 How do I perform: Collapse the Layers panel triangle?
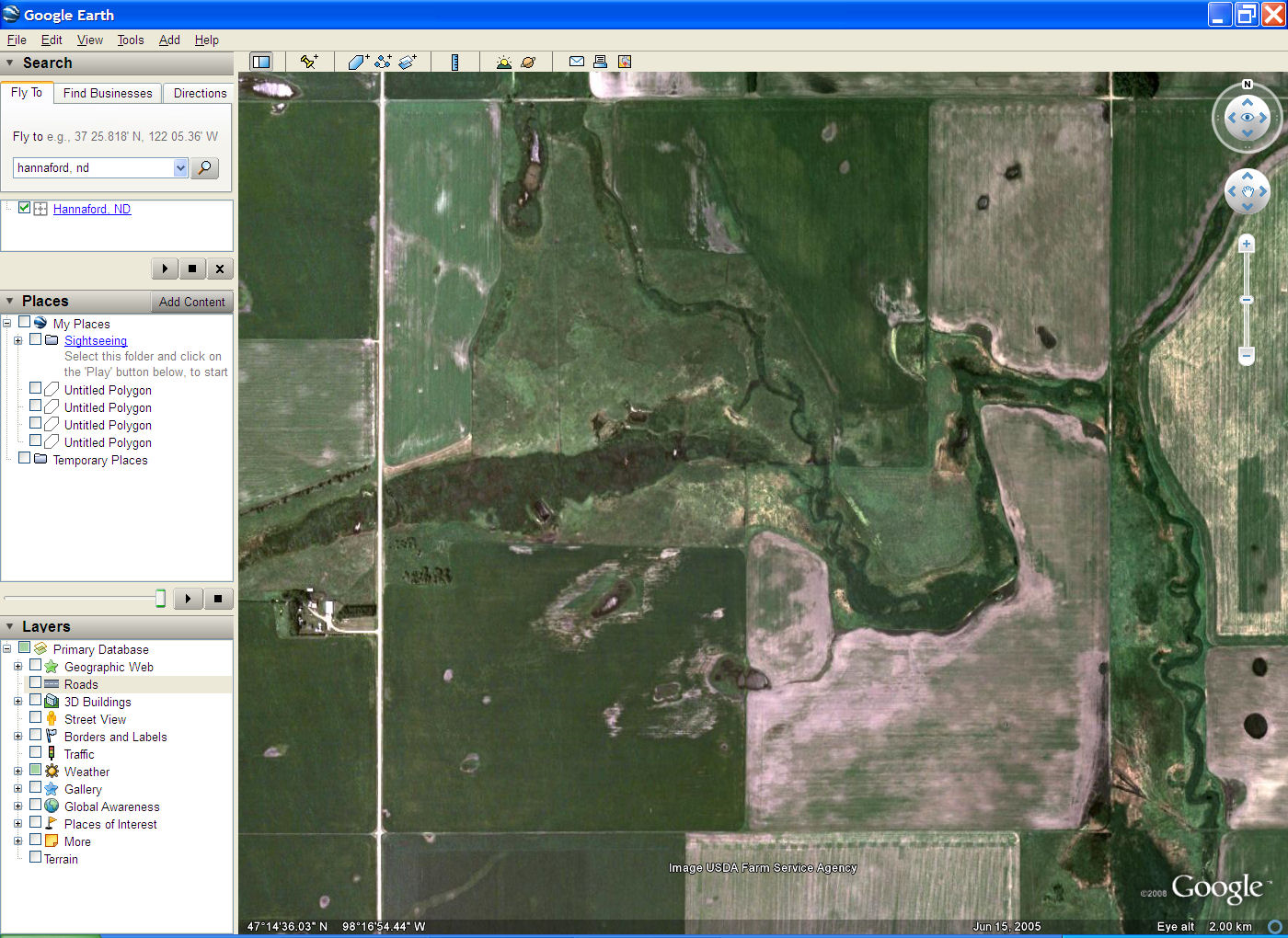click(10, 627)
